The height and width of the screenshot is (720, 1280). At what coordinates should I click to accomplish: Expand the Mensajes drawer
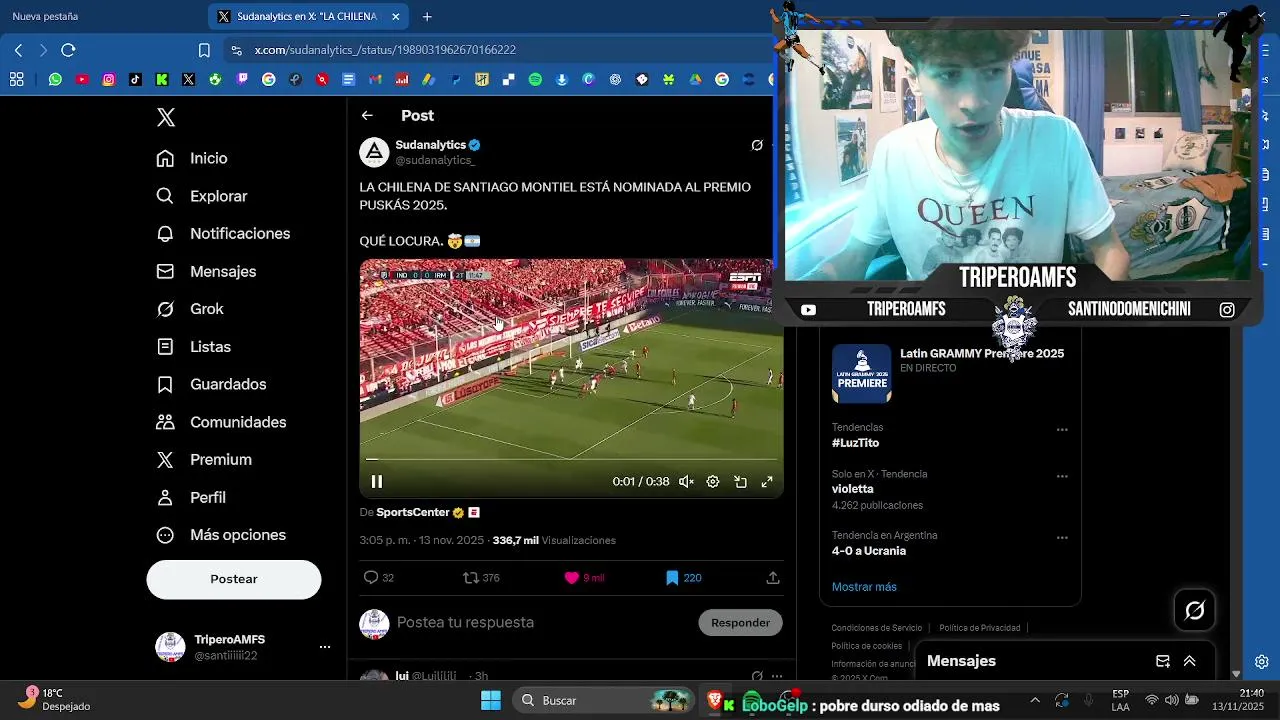point(1190,661)
